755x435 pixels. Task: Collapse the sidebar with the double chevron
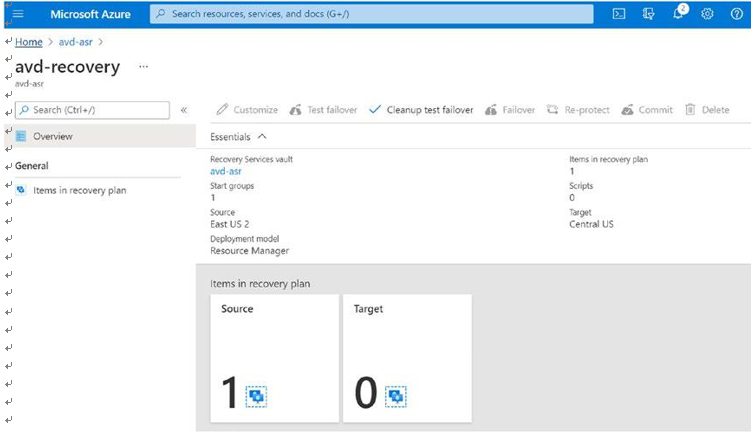pos(184,110)
